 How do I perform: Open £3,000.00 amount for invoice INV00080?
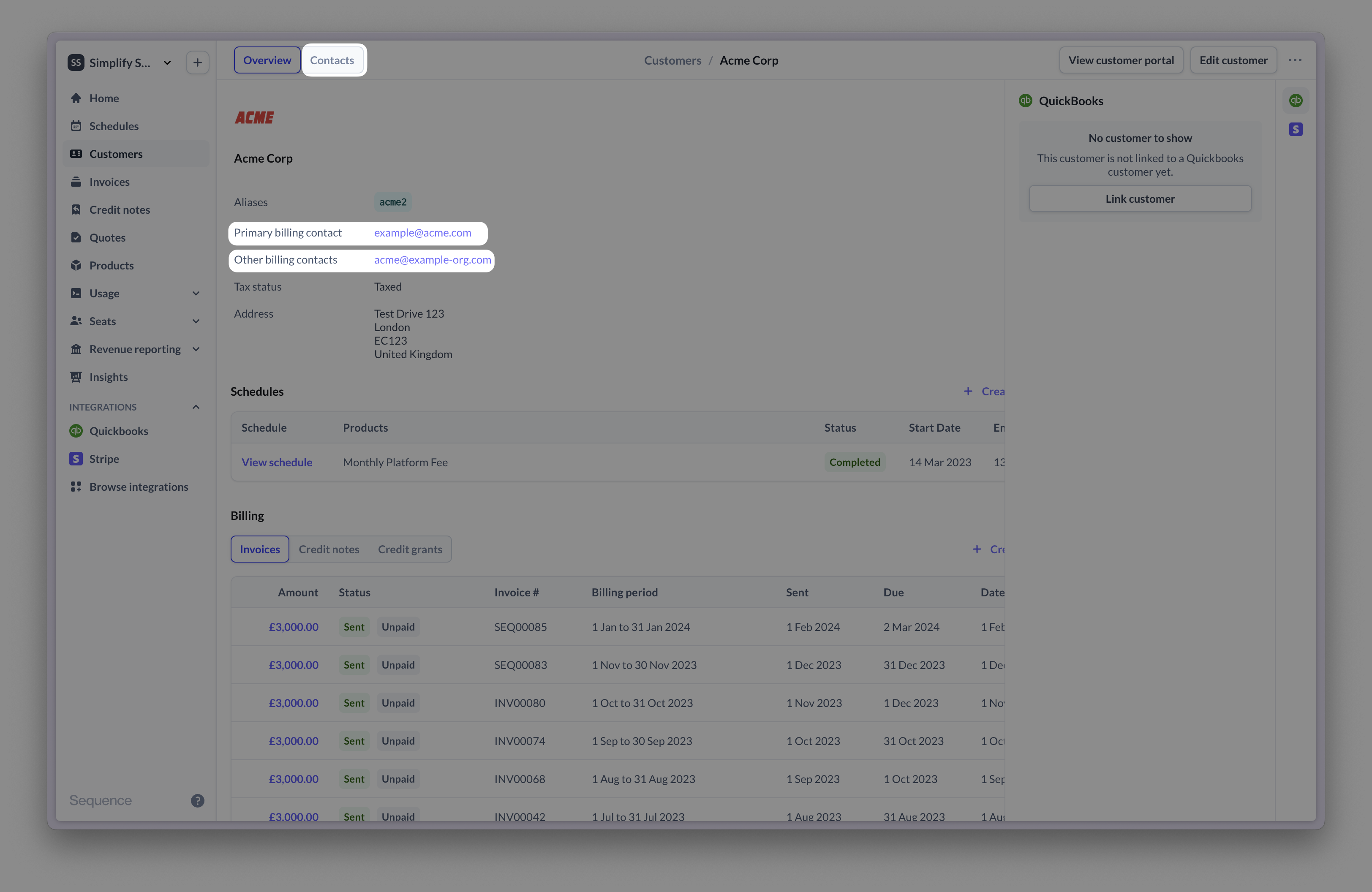click(x=294, y=703)
